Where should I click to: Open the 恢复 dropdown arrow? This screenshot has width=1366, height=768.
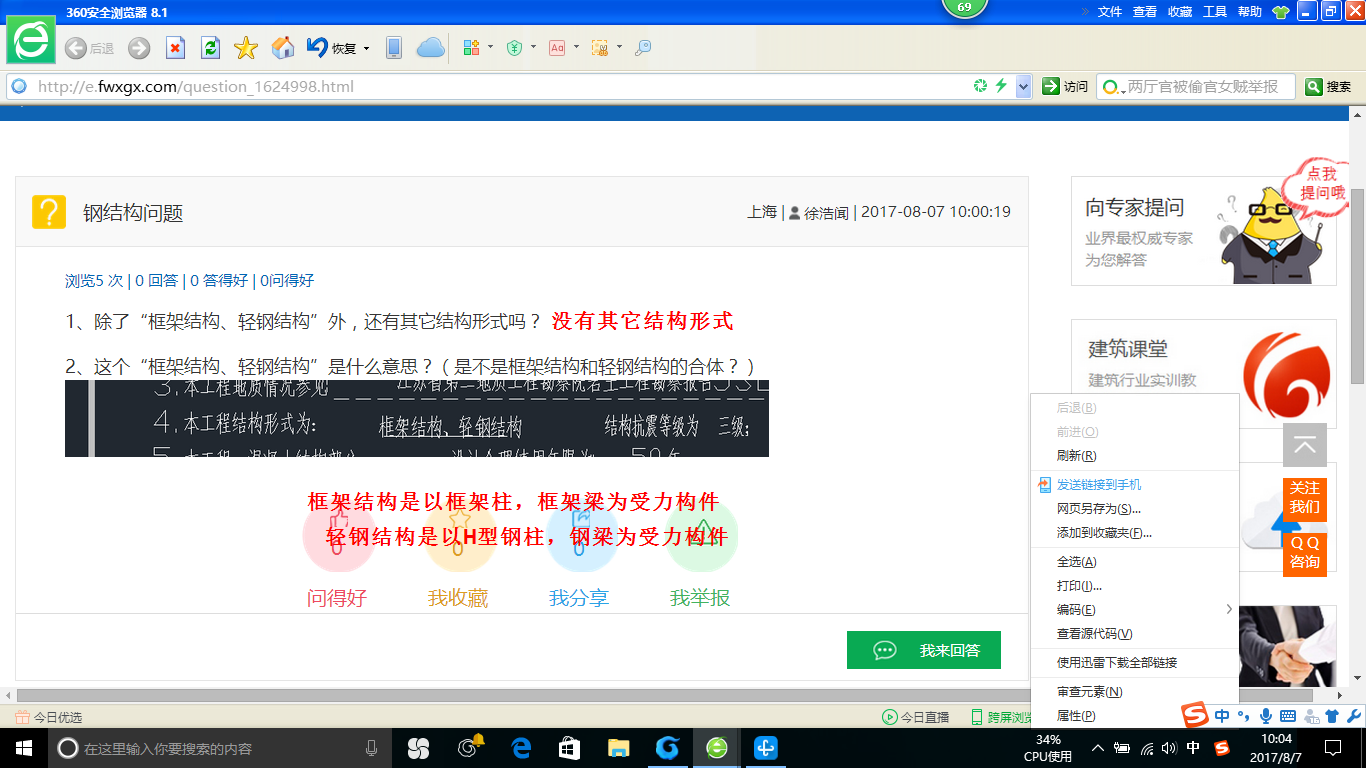click(366, 48)
